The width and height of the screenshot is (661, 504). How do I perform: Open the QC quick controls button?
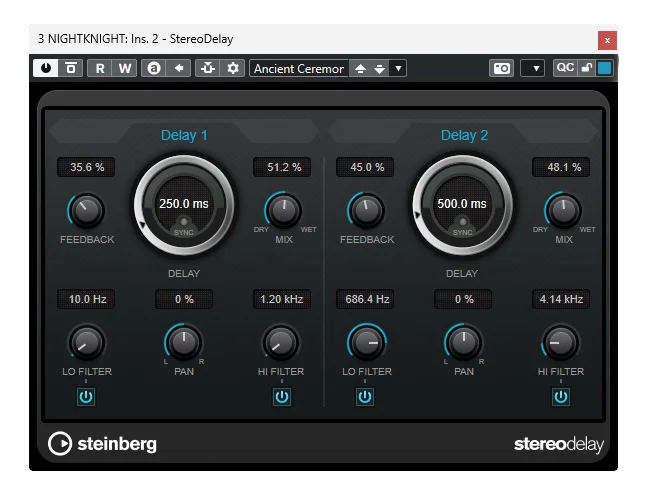tap(565, 68)
